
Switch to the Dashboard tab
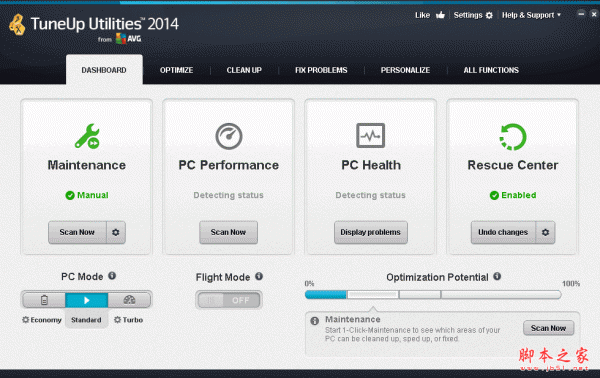104,70
